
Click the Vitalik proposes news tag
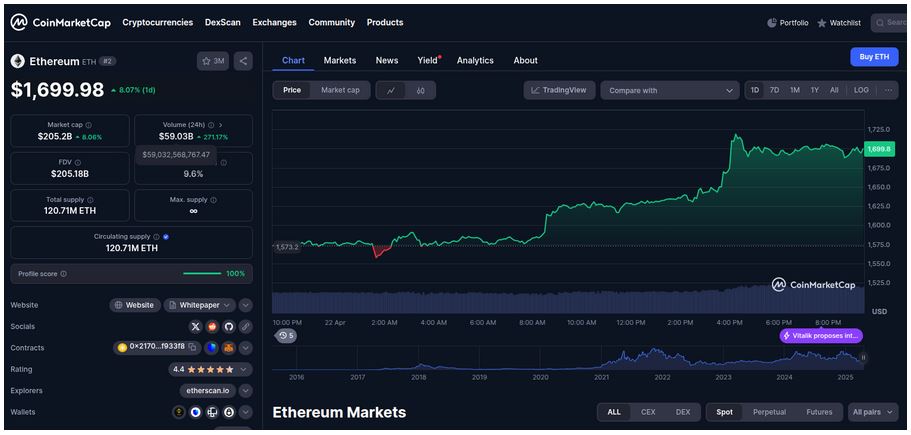(822, 336)
